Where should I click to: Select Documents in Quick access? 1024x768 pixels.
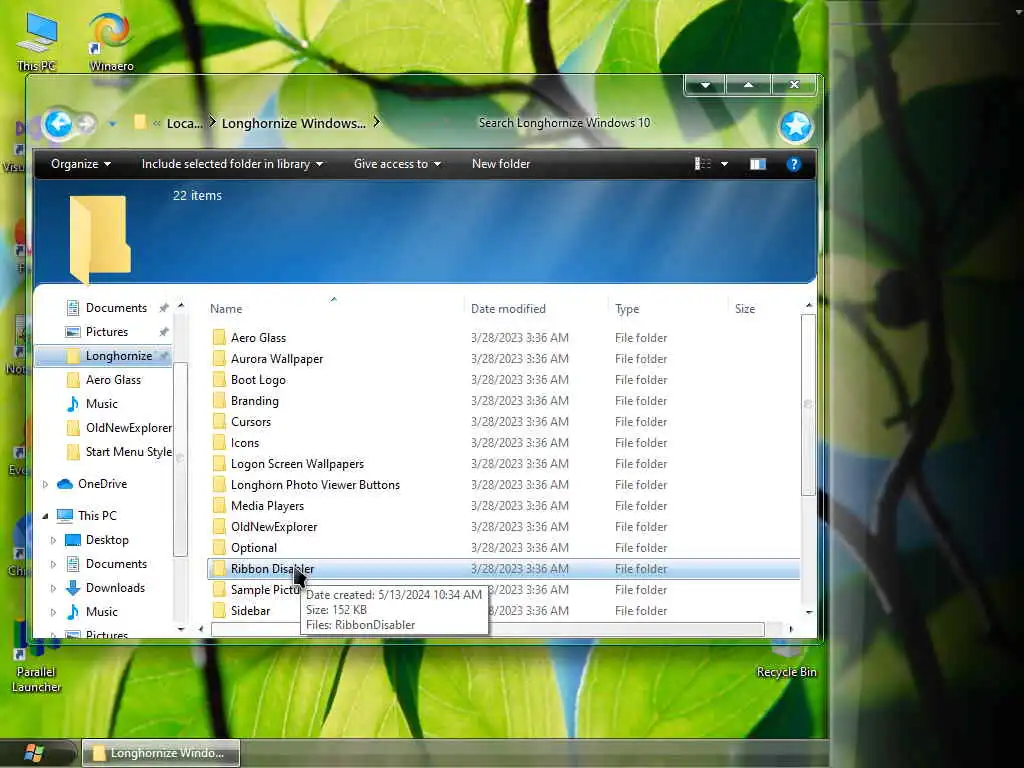click(116, 308)
